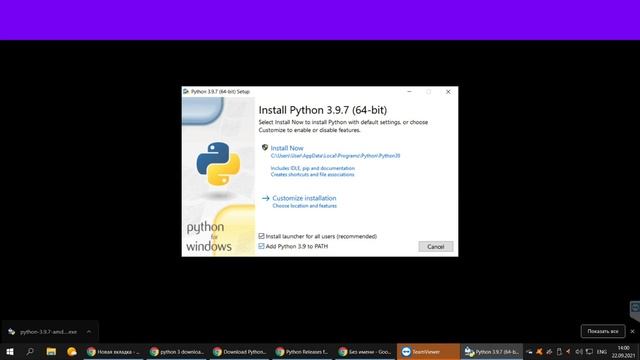Click the arrow icon beside Customize installation

pos(266,198)
